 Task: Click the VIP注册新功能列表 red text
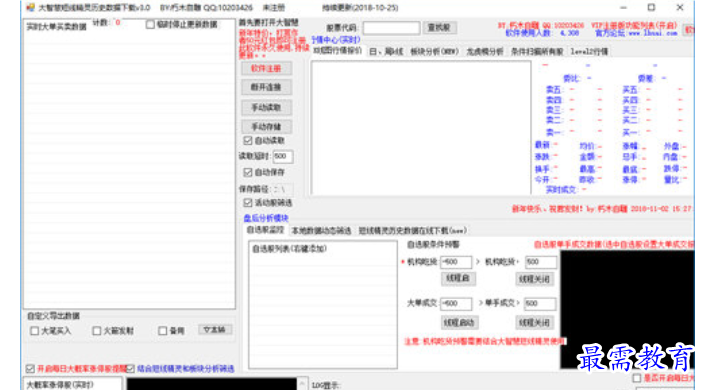coord(634,26)
